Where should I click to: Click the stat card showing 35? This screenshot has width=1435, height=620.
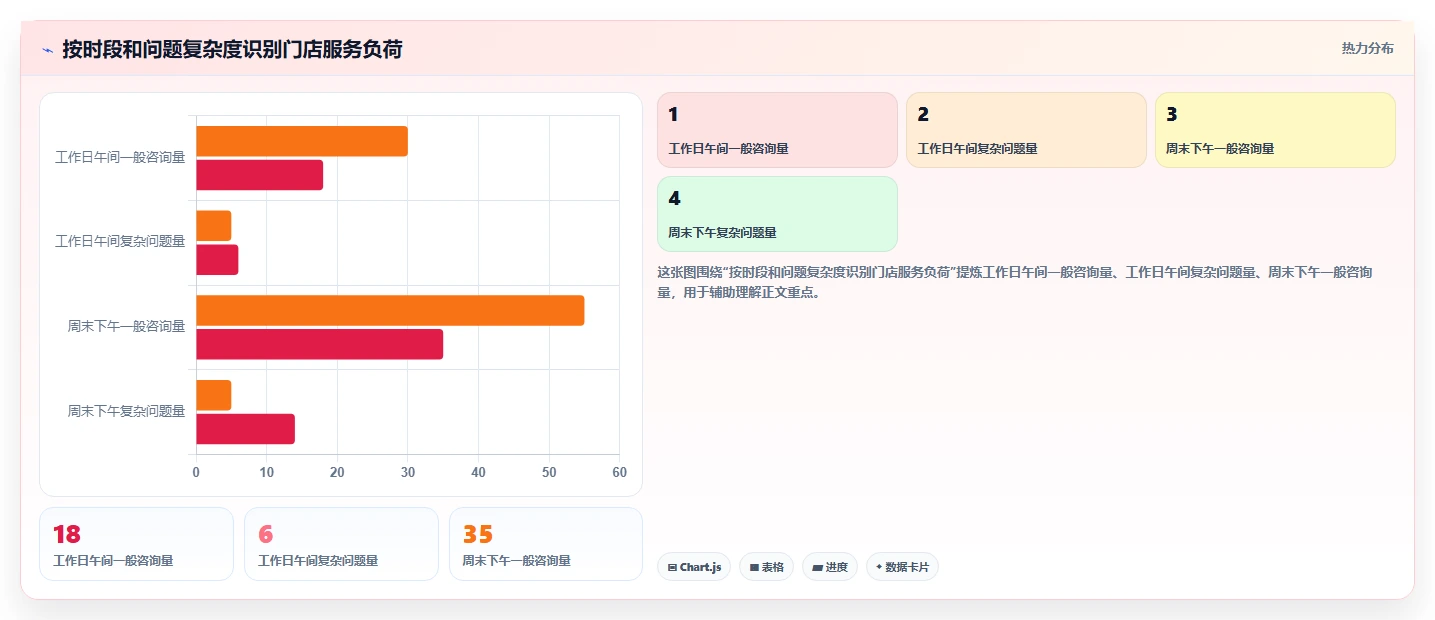point(546,544)
